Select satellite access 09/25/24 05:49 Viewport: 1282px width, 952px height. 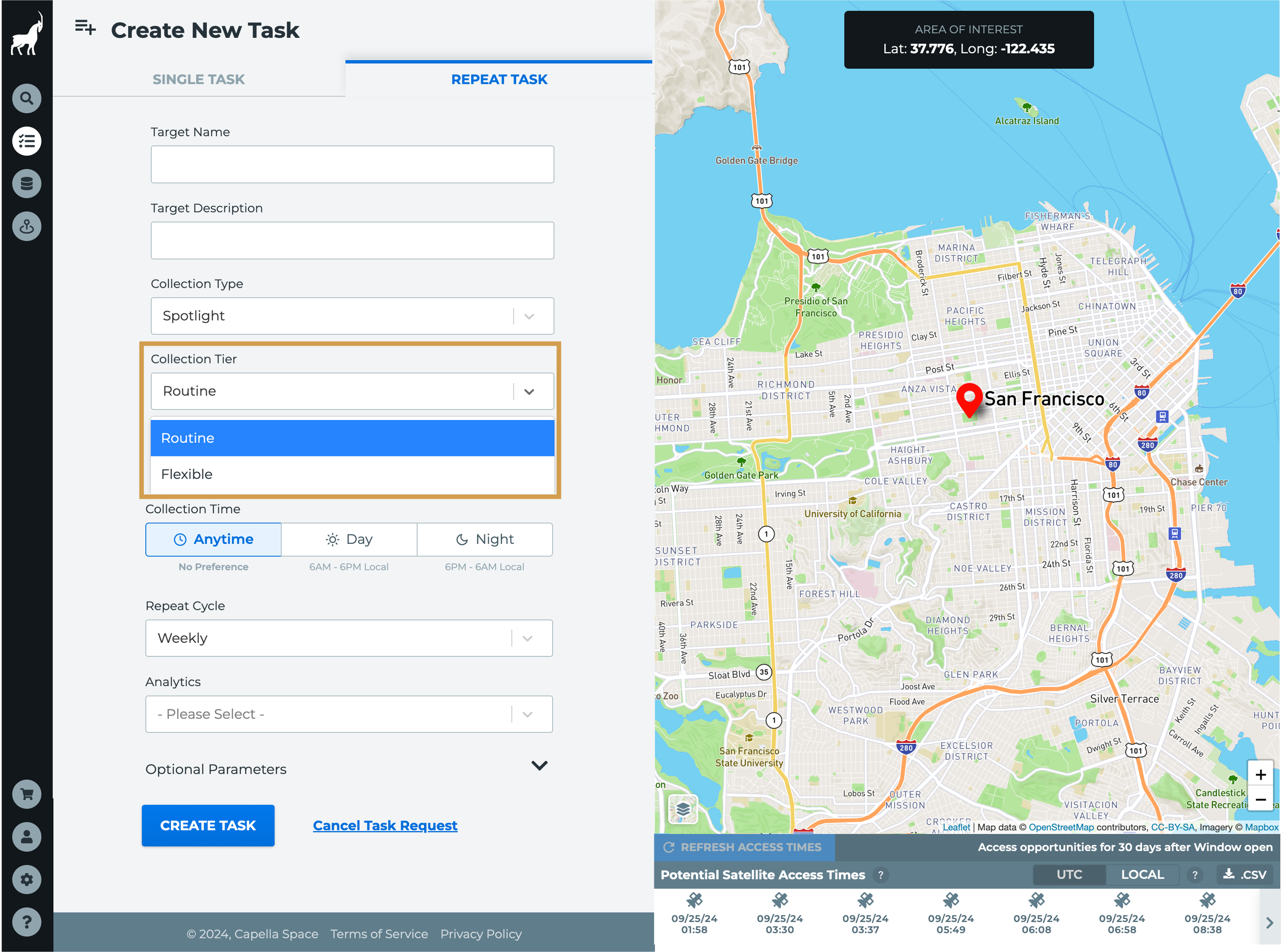[950, 914]
